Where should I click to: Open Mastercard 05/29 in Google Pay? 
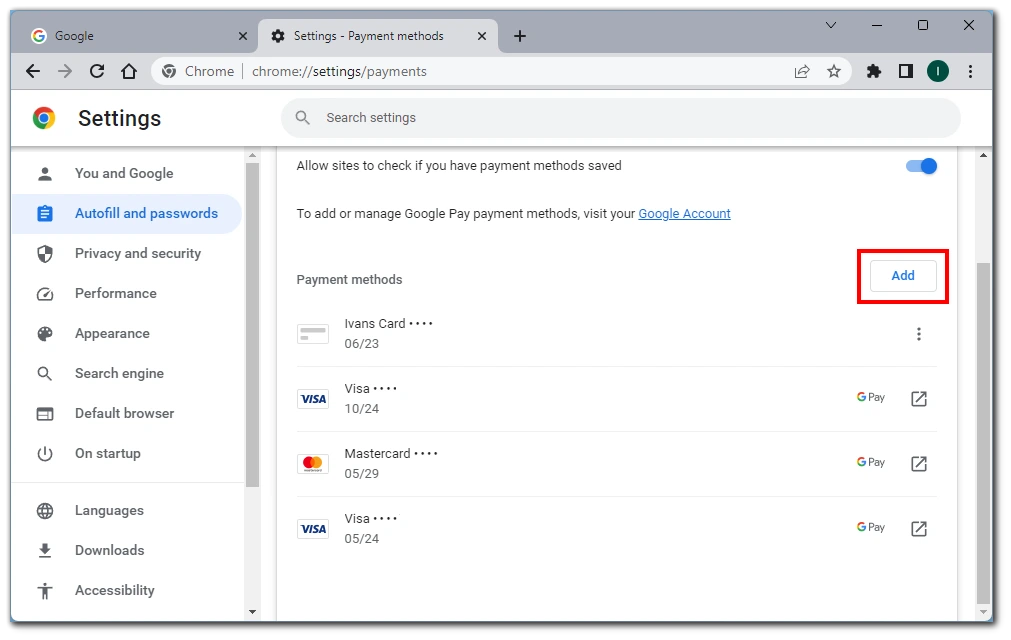point(919,463)
